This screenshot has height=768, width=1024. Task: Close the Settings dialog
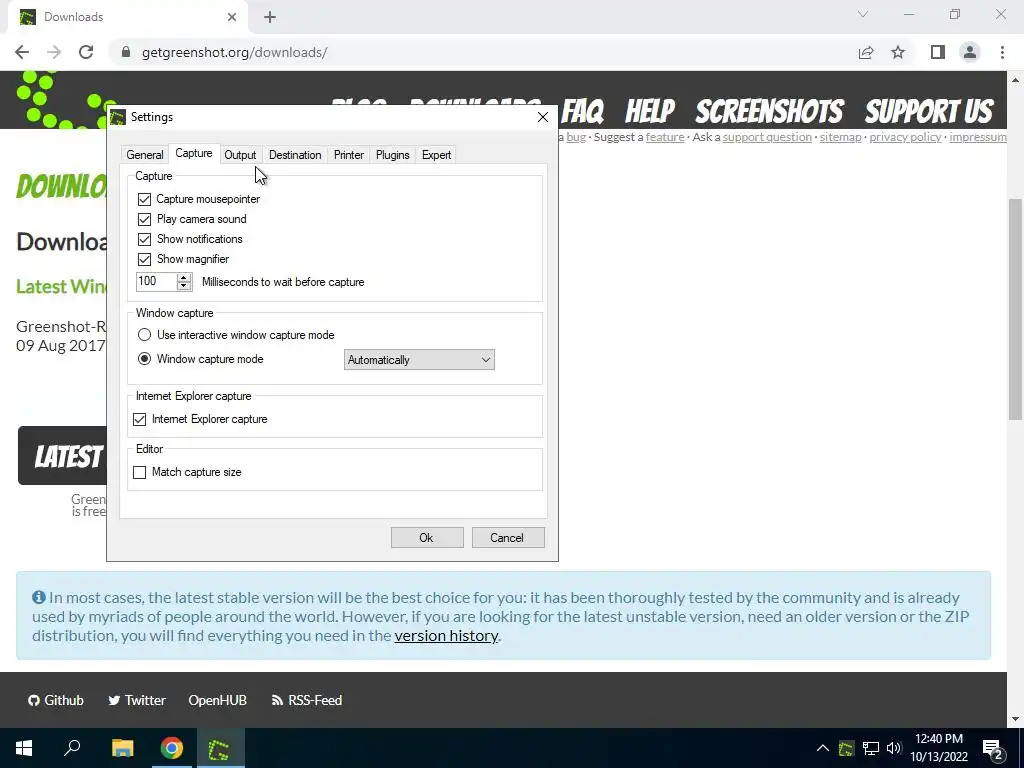(543, 117)
